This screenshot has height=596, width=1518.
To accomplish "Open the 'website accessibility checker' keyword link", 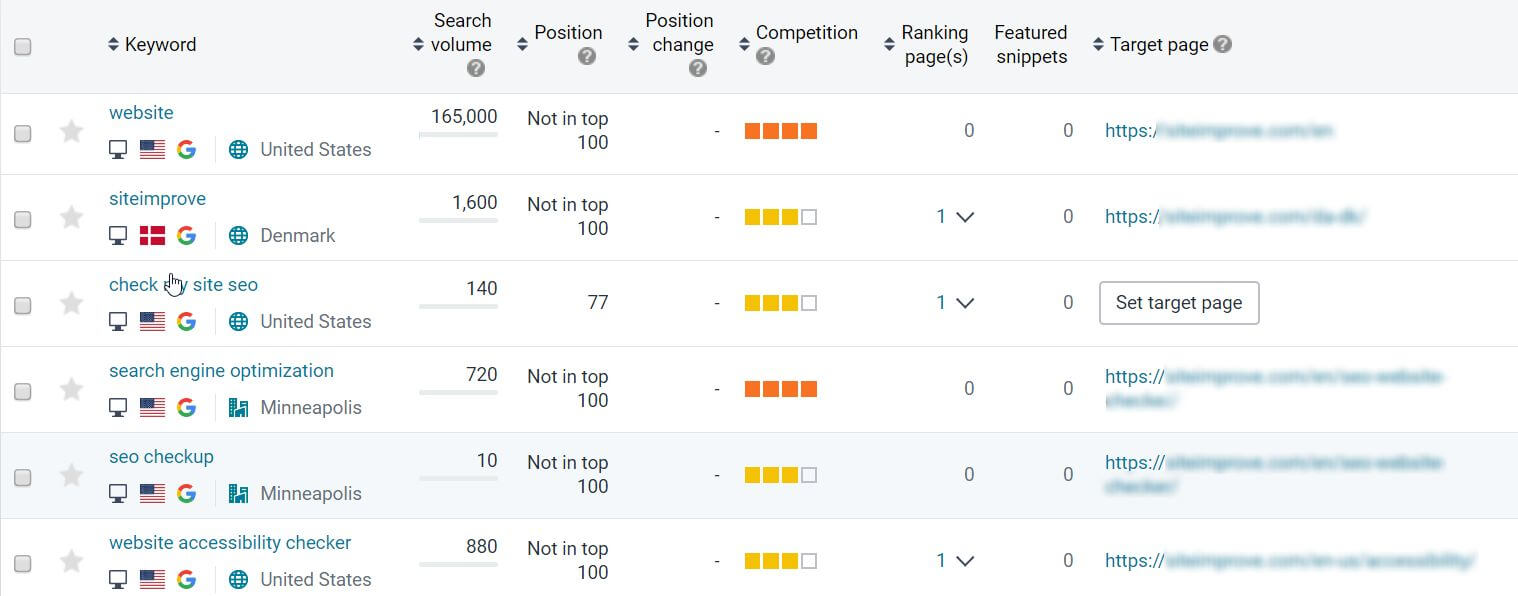I will tap(230, 543).
